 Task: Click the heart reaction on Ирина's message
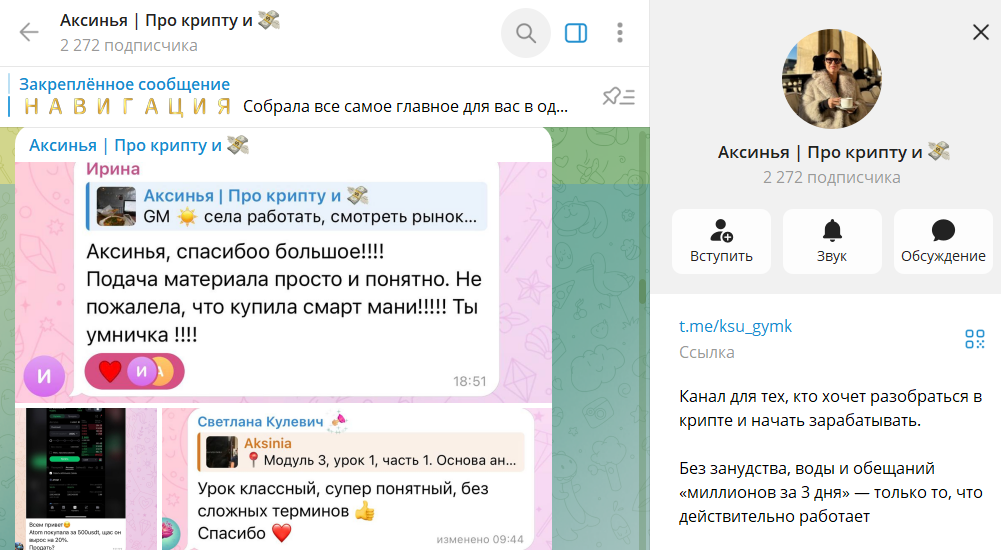click(x=109, y=372)
